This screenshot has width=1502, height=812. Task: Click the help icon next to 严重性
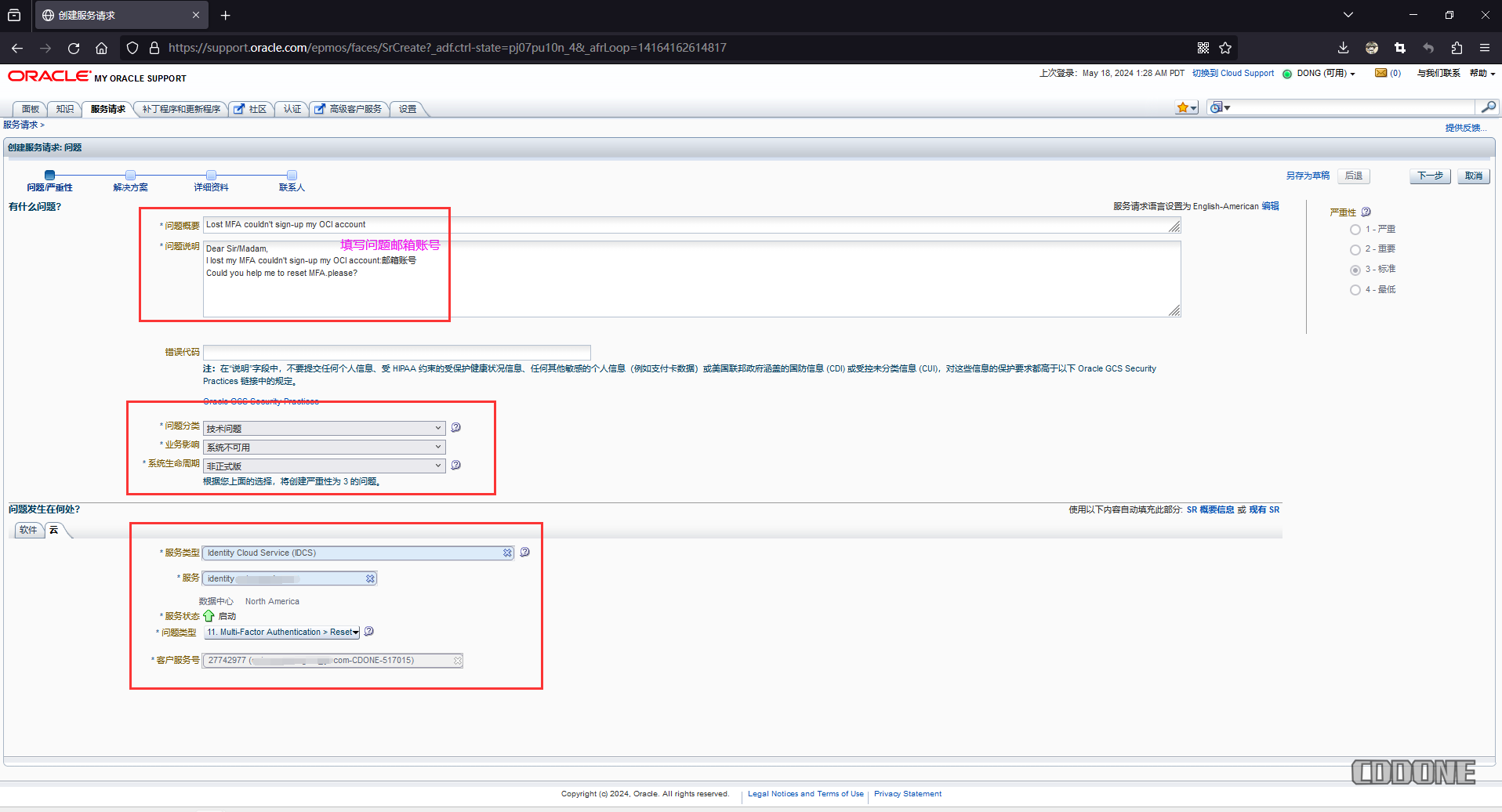click(1366, 212)
